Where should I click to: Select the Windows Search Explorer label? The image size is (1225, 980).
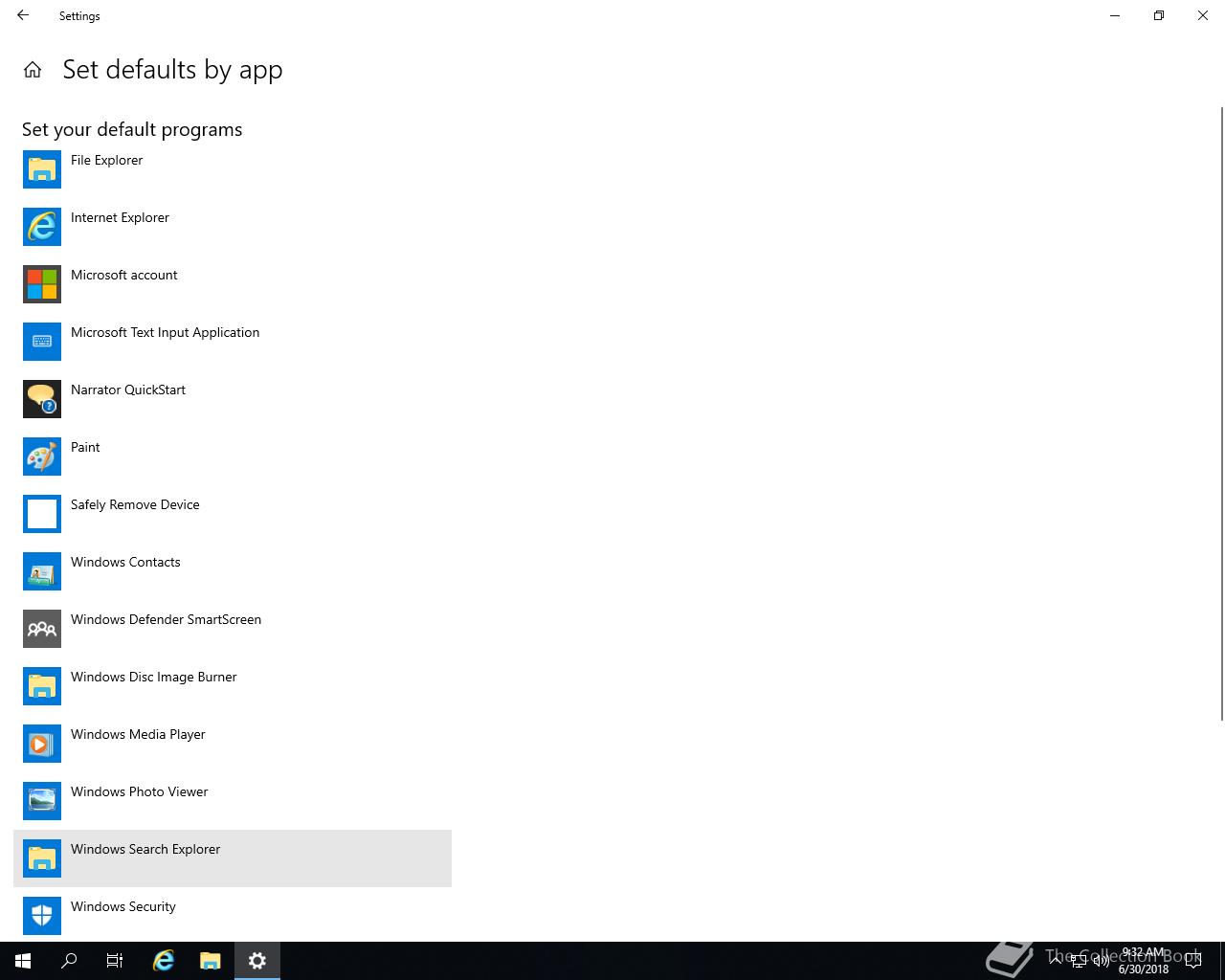145,849
